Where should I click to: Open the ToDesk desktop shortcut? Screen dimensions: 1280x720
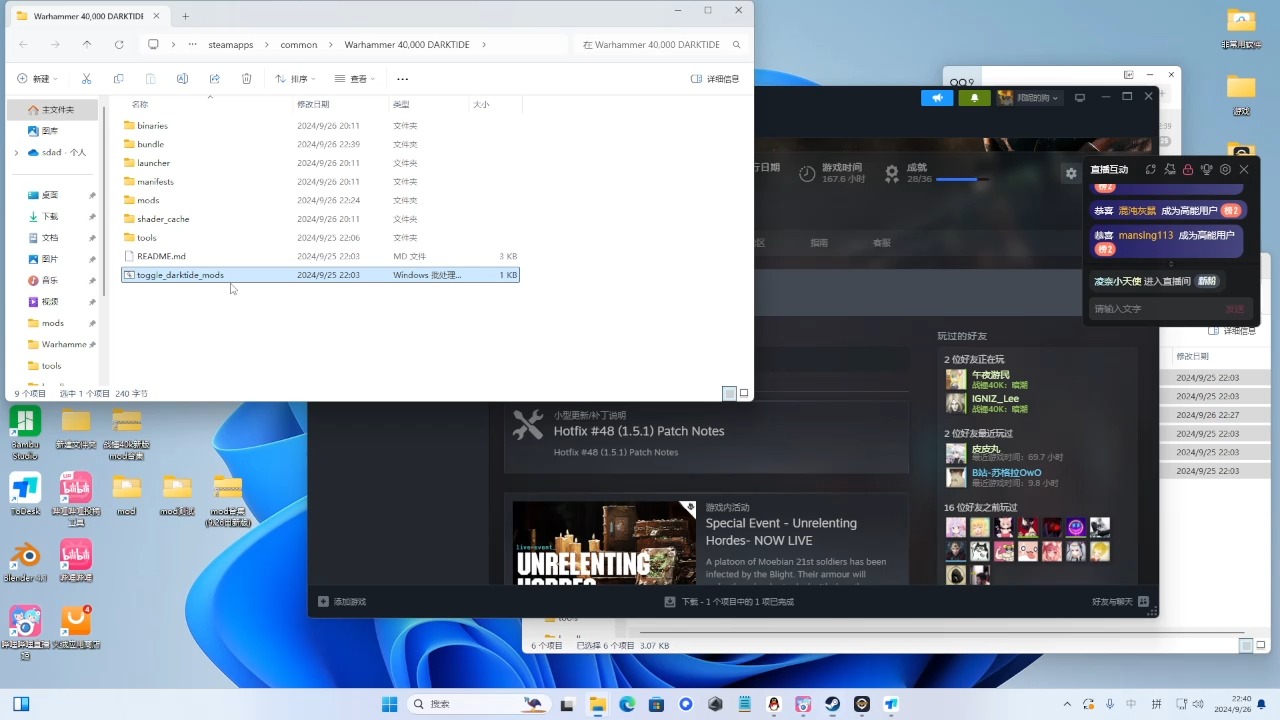click(25, 494)
